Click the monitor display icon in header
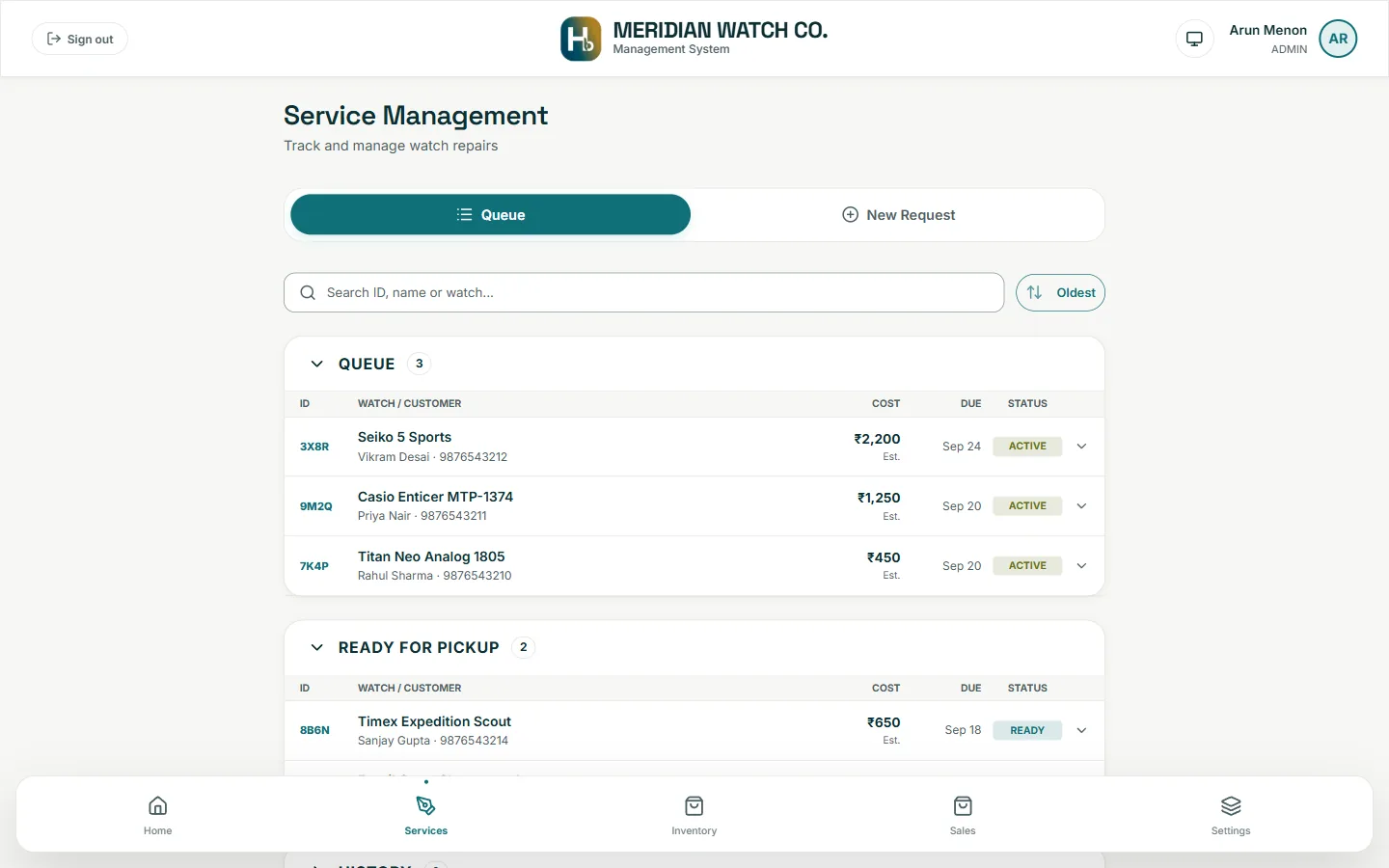 pos(1194,39)
